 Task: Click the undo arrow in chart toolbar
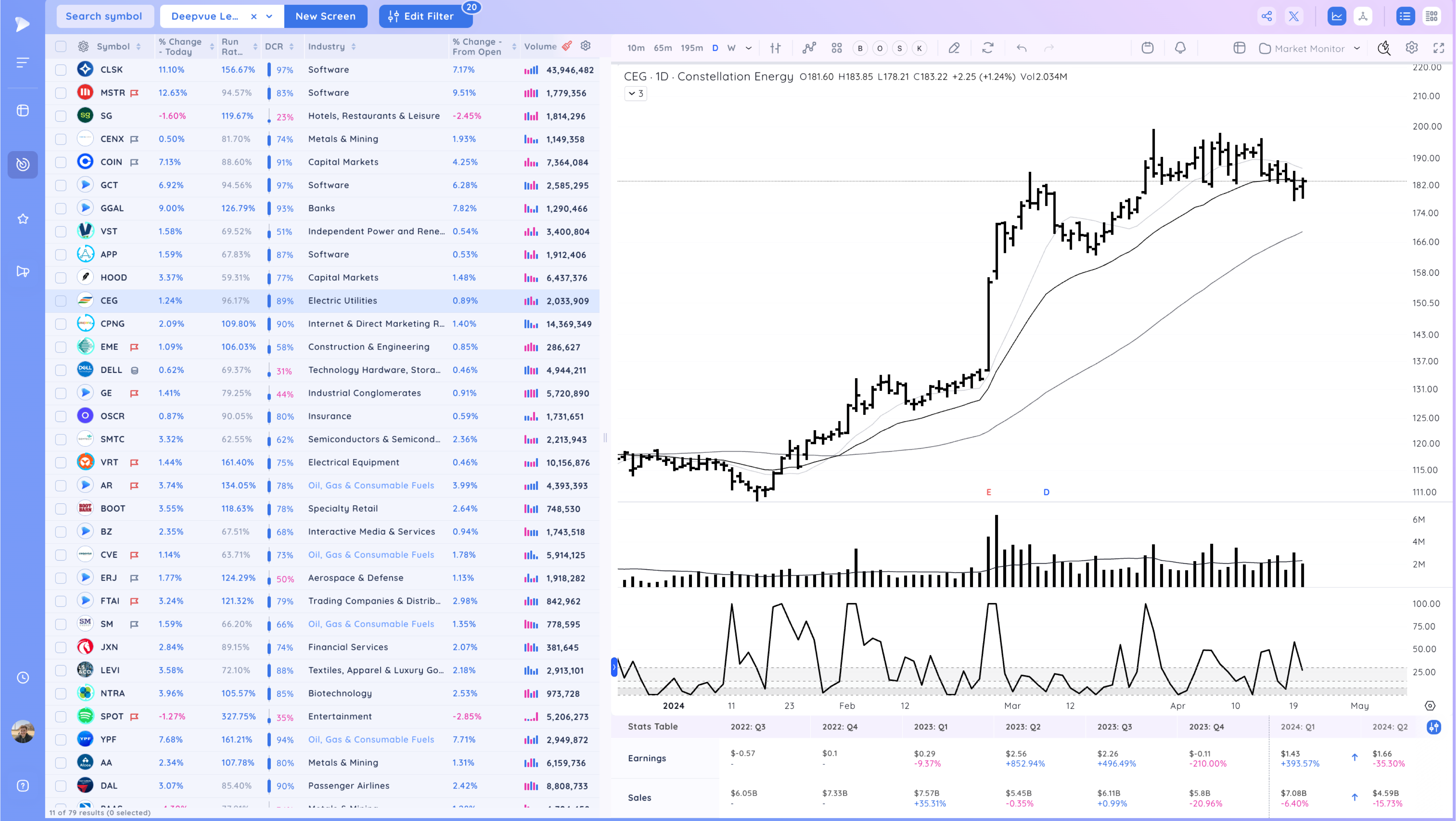[x=1021, y=48]
